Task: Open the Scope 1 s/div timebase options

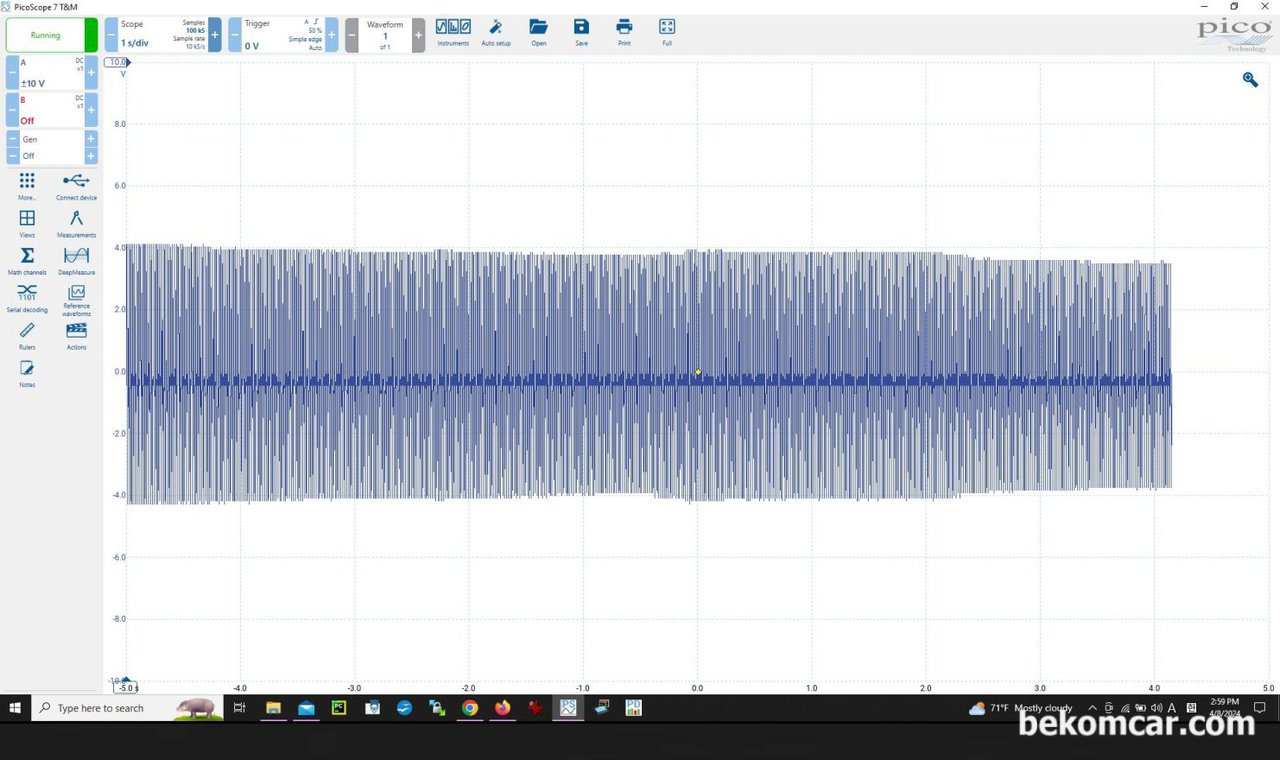Action: tap(162, 35)
